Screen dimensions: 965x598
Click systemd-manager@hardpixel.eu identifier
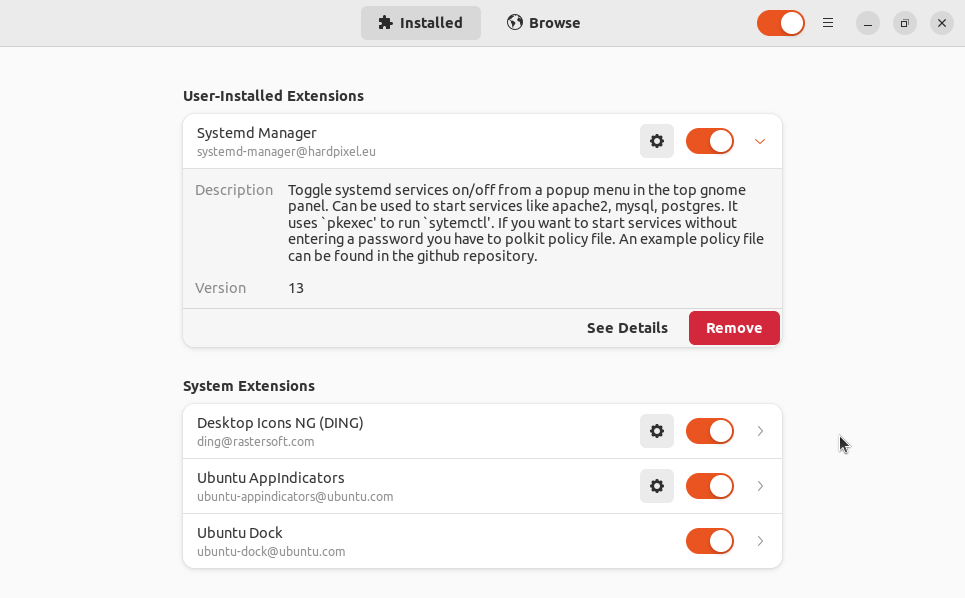[x=286, y=151]
